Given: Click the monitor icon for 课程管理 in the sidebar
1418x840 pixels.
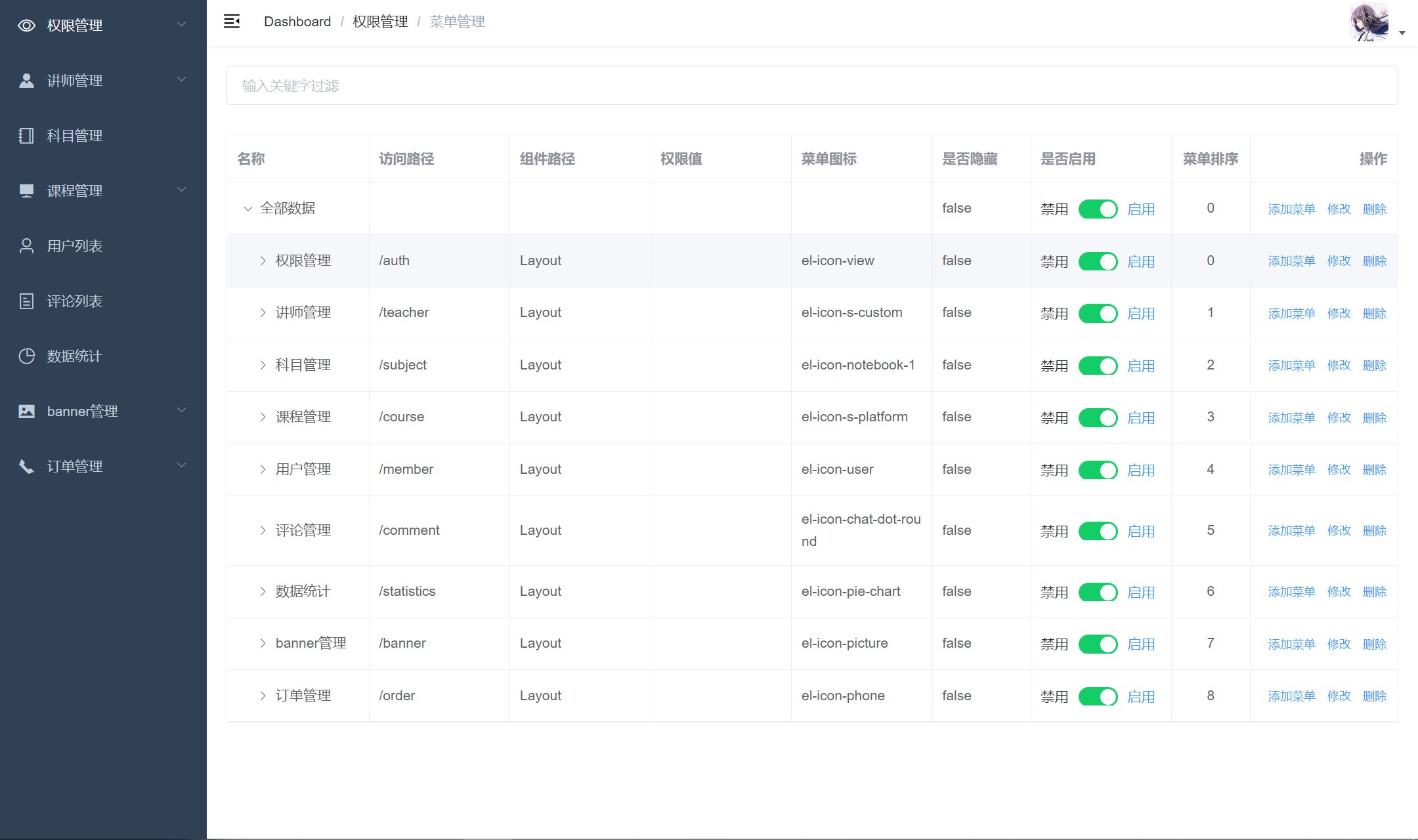Looking at the screenshot, I should tap(26, 191).
